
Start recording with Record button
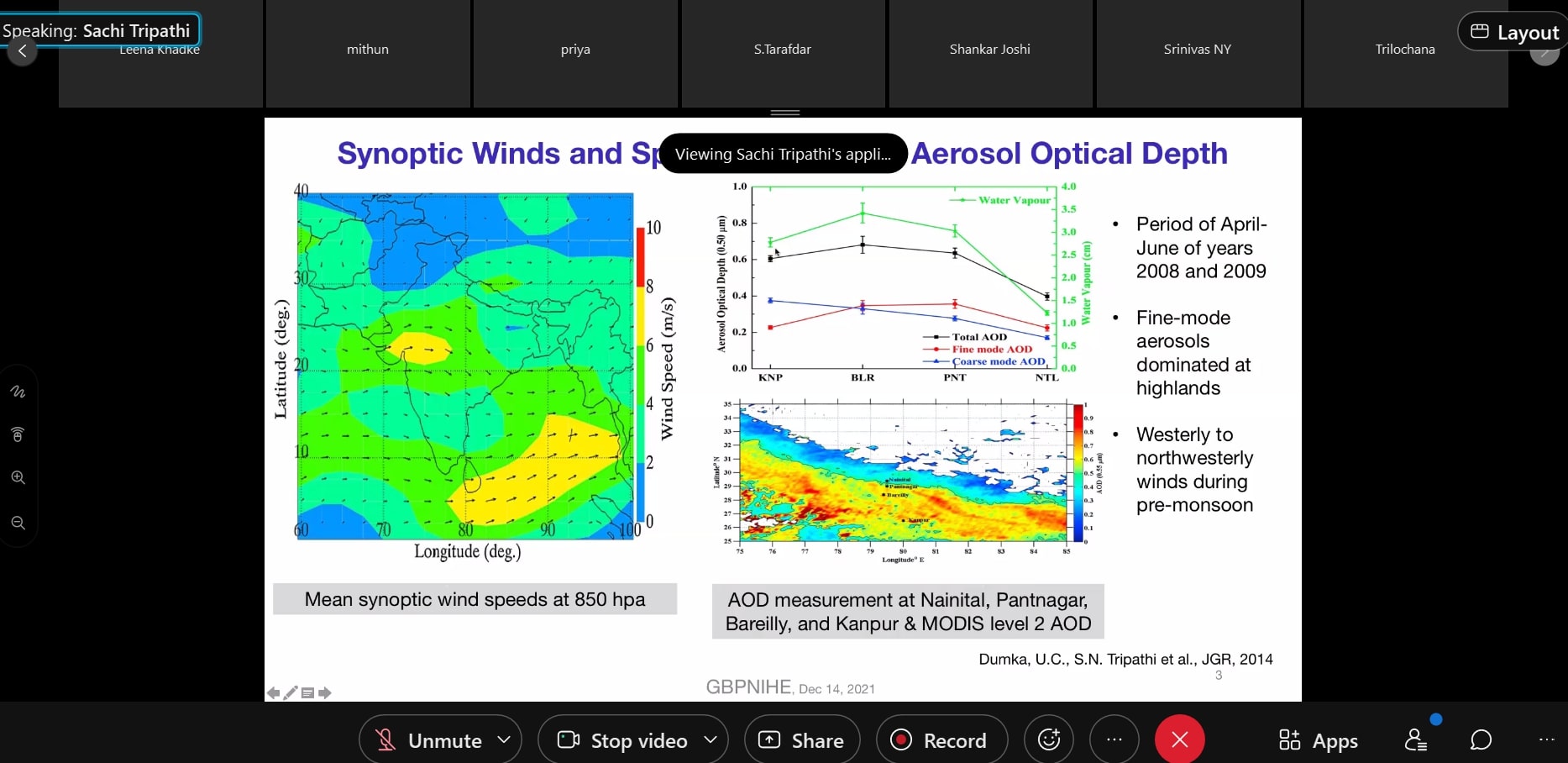point(941,739)
